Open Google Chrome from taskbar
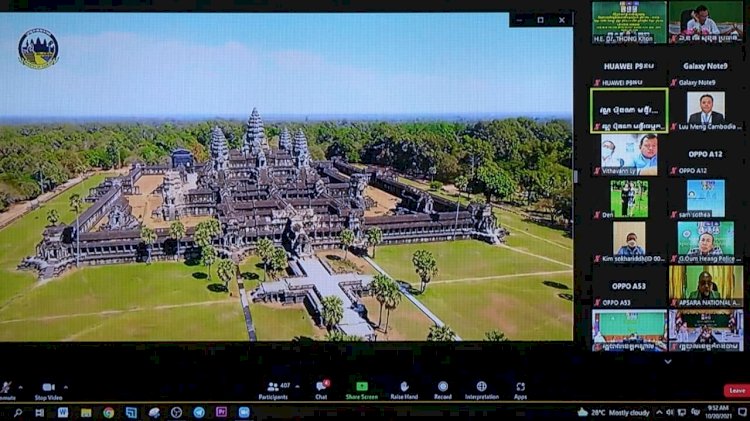Viewport: 750px width, 421px height. pos(109,412)
